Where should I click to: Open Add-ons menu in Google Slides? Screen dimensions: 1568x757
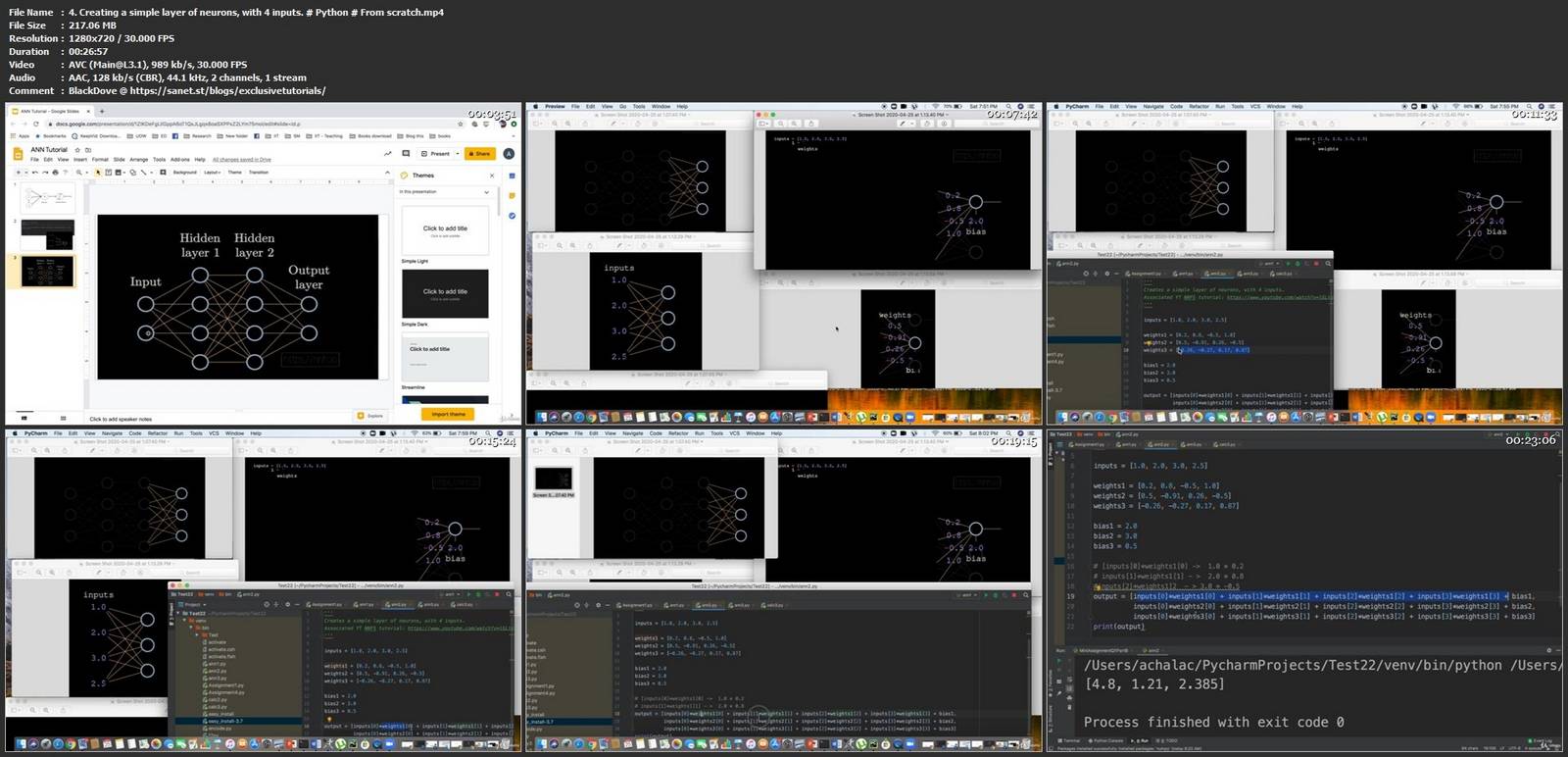pyautogui.click(x=180, y=160)
